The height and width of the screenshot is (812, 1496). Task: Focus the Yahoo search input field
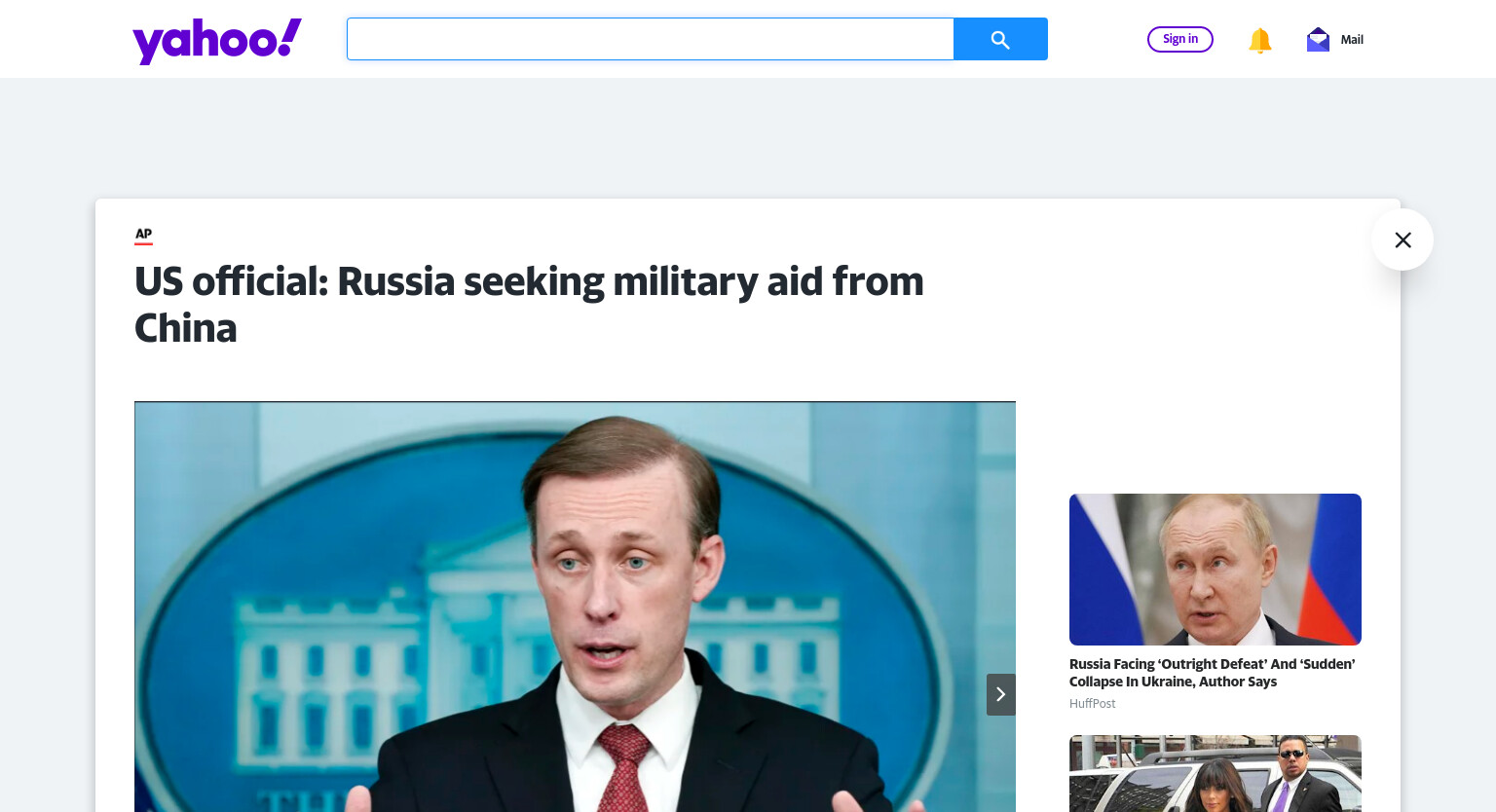coord(651,39)
